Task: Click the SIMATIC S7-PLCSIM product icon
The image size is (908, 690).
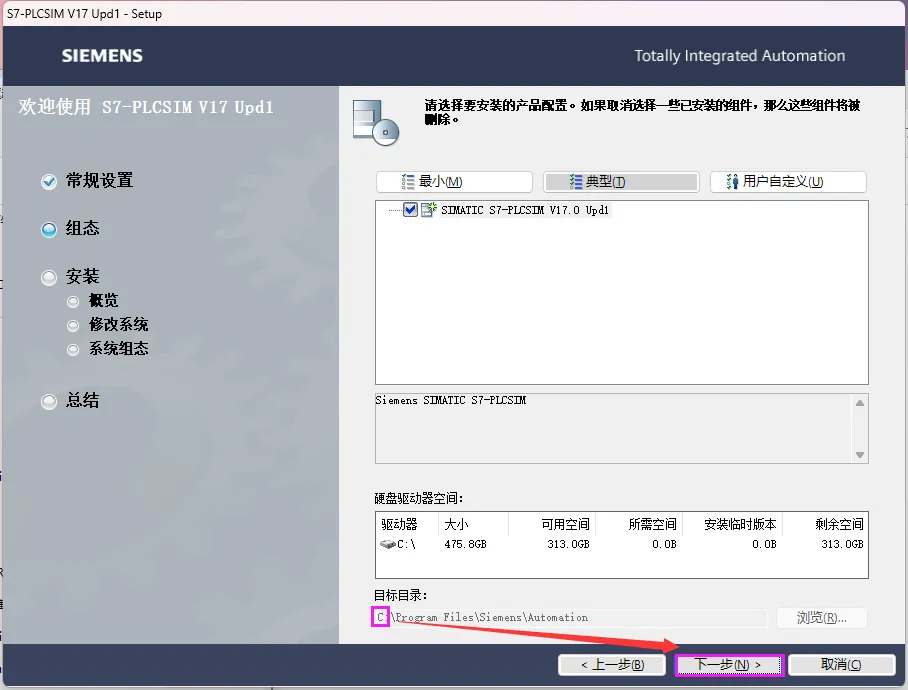Action: [429, 210]
